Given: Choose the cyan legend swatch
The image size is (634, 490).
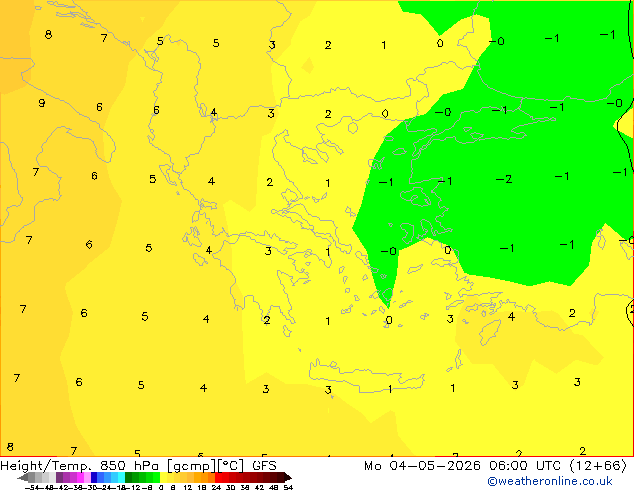Looking at the screenshot, I should click(x=121, y=477).
